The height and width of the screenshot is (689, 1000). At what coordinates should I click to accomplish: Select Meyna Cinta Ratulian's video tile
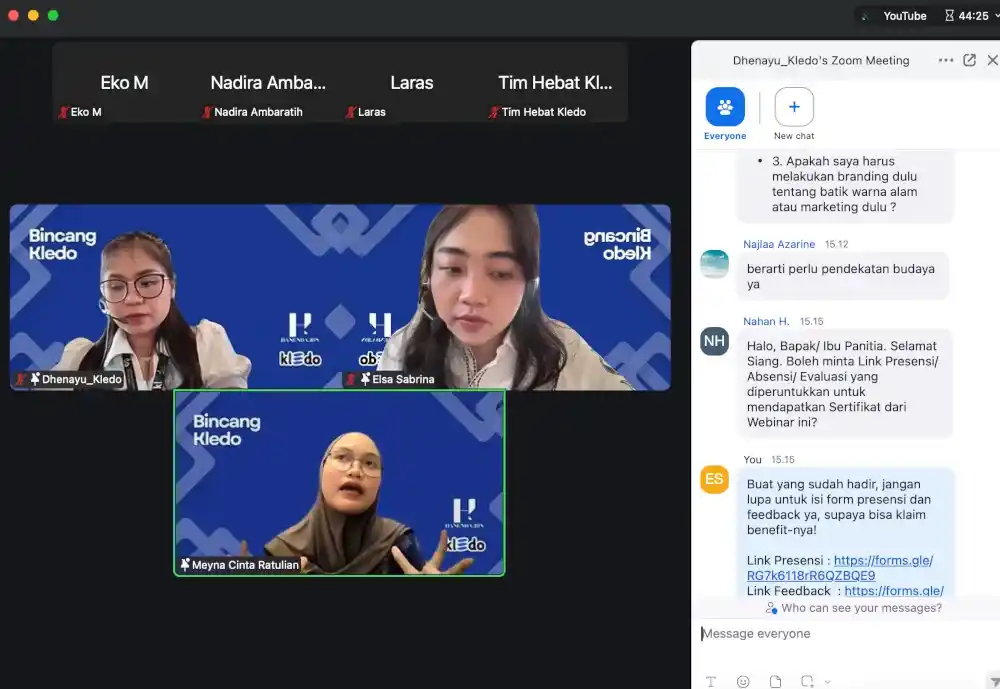pyautogui.click(x=339, y=483)
